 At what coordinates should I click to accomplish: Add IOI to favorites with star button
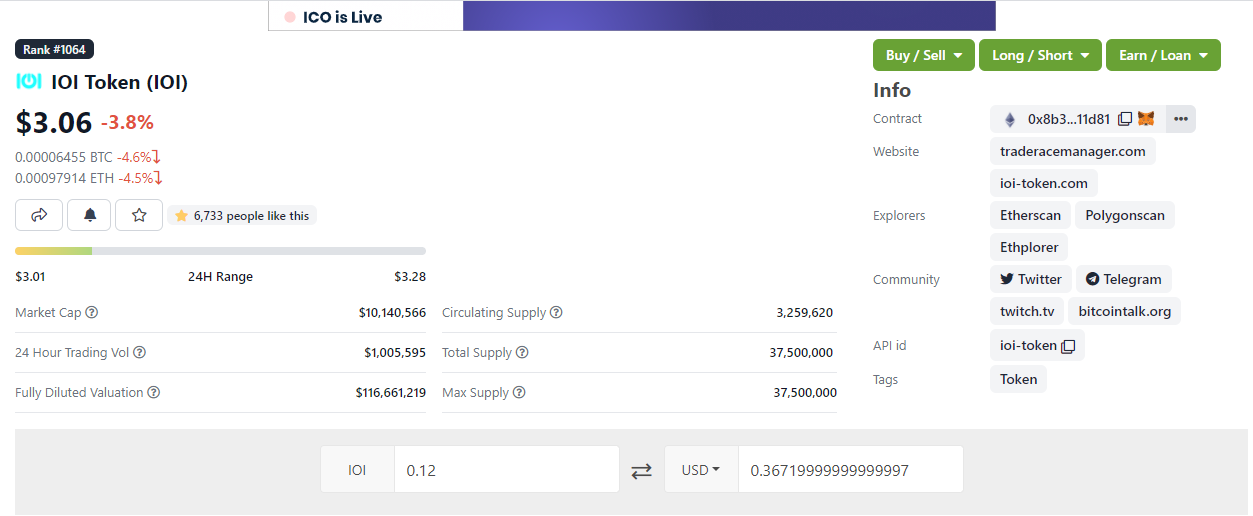139,215
